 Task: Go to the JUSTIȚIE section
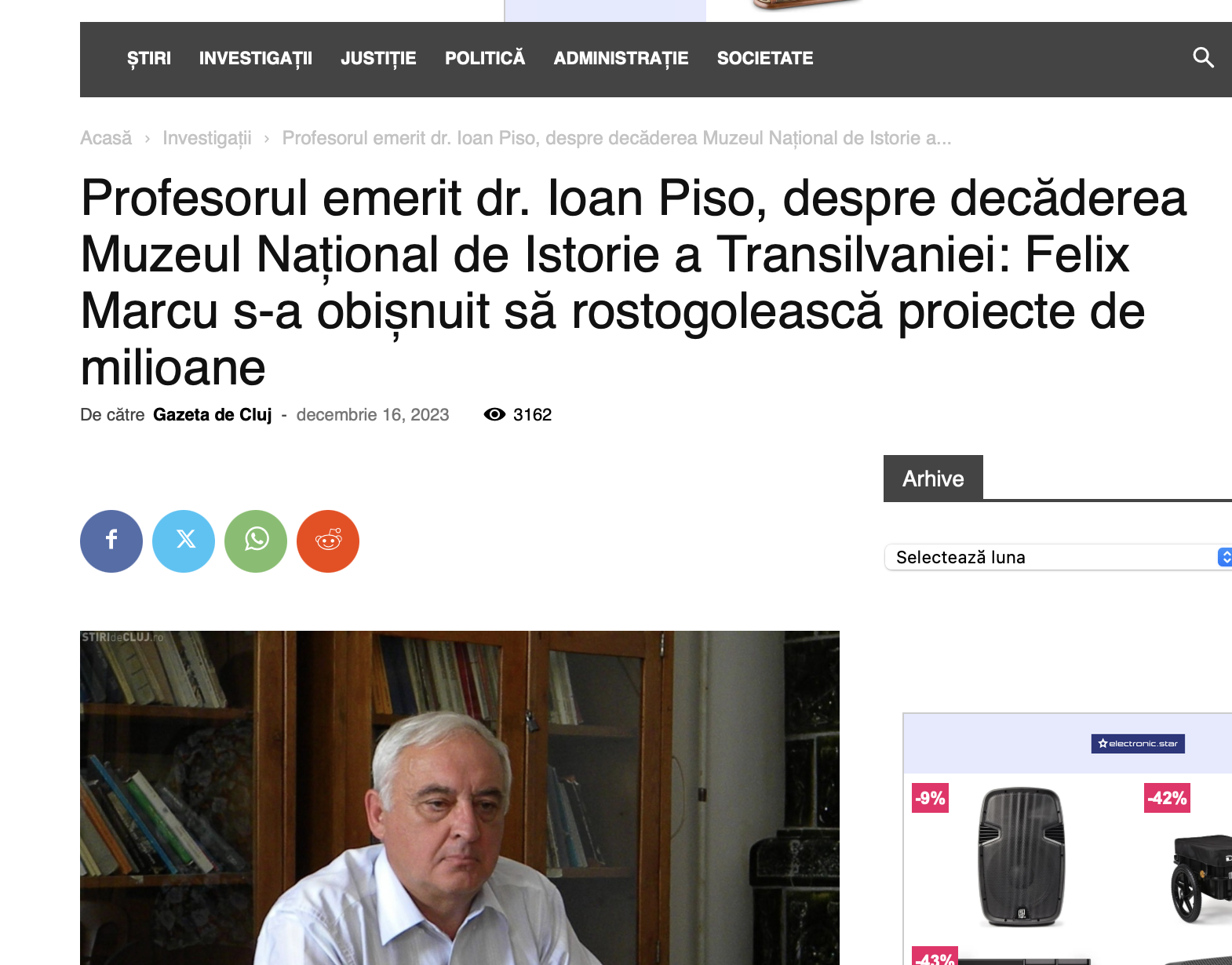tap(378, 59)
